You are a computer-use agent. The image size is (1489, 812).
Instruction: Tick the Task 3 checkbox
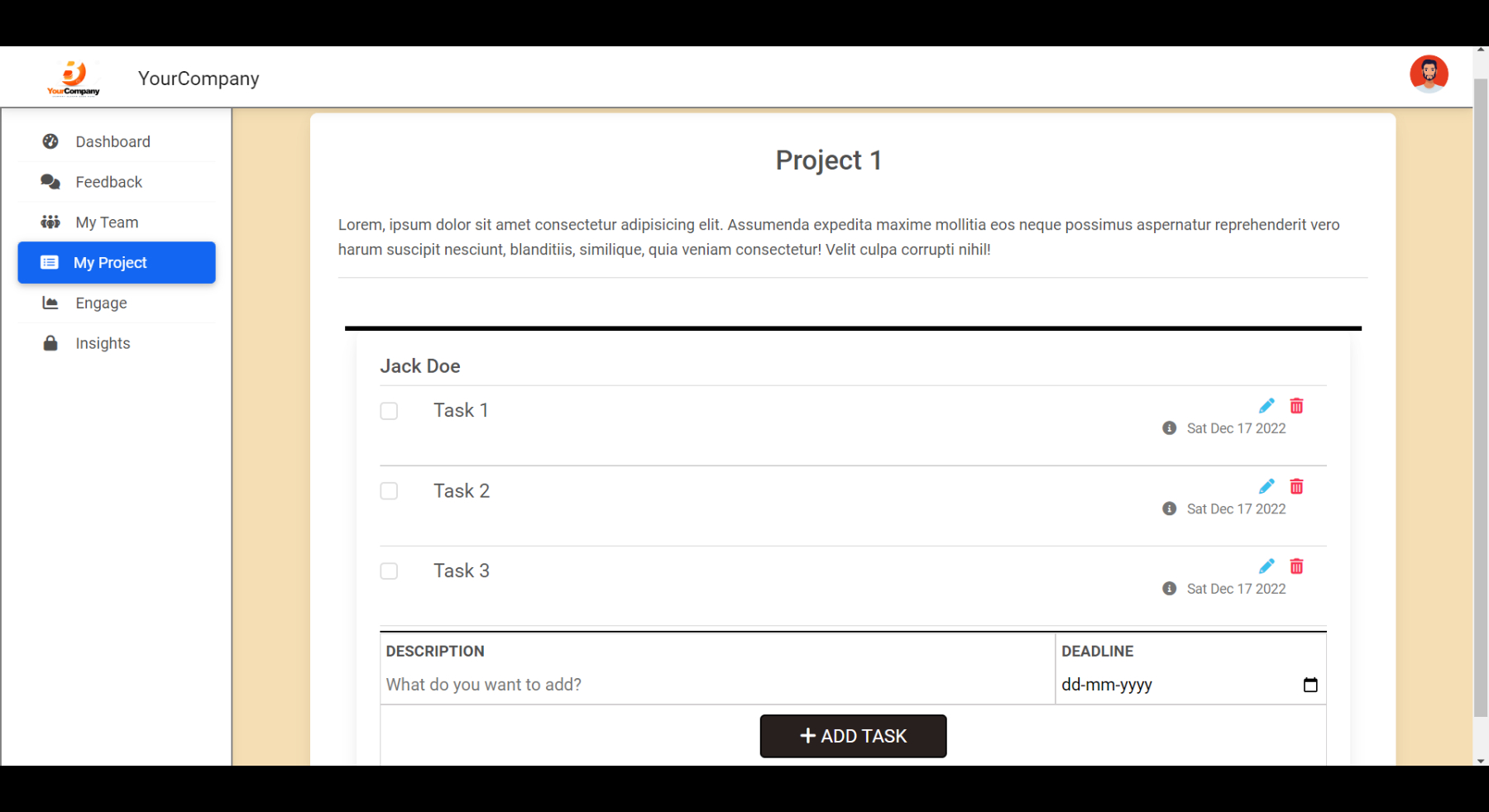(x=389, y=571)
